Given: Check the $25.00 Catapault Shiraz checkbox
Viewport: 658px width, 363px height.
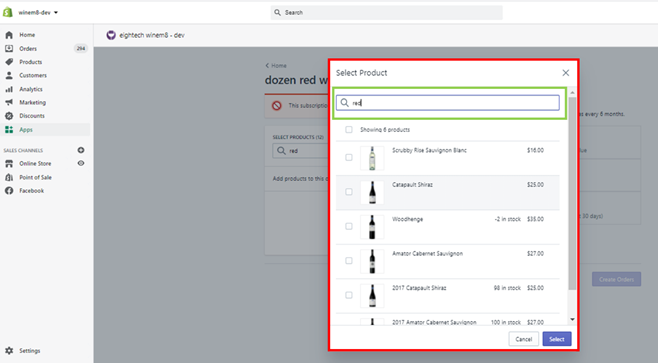Looking at the screenshot, I should (349, 192).
